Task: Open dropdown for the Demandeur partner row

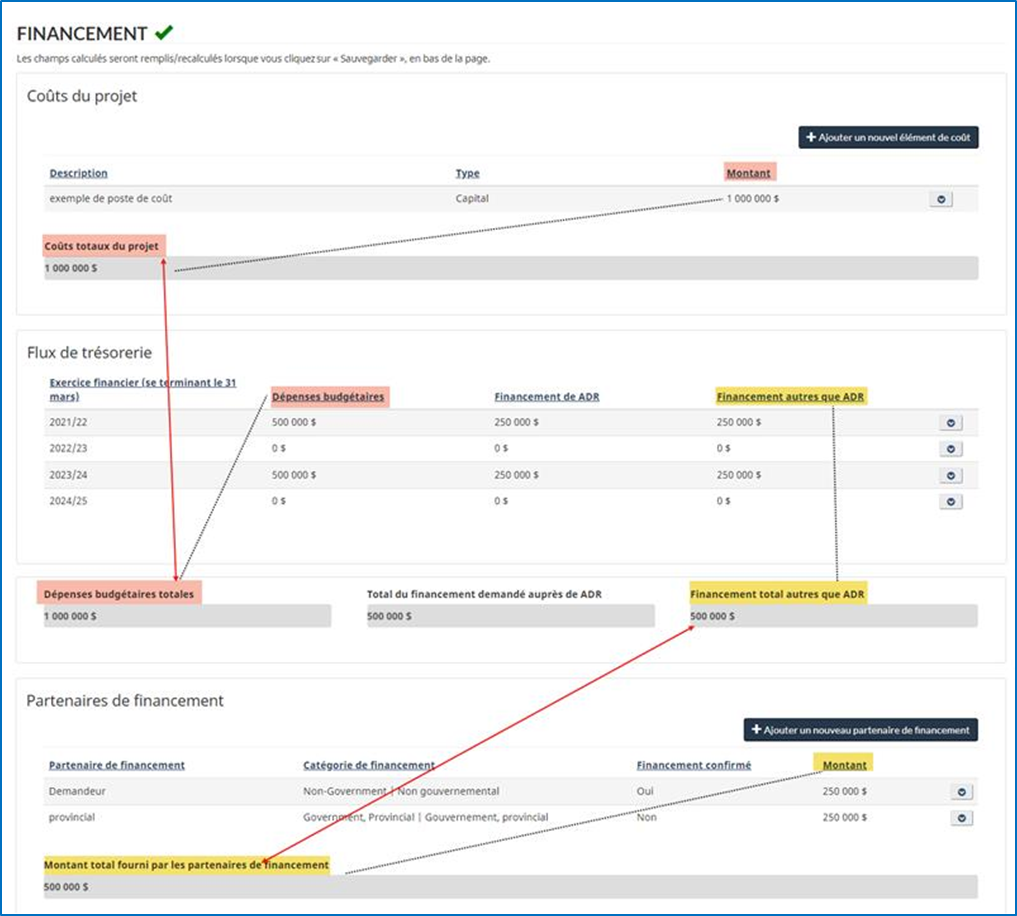Action: (962, 792)
